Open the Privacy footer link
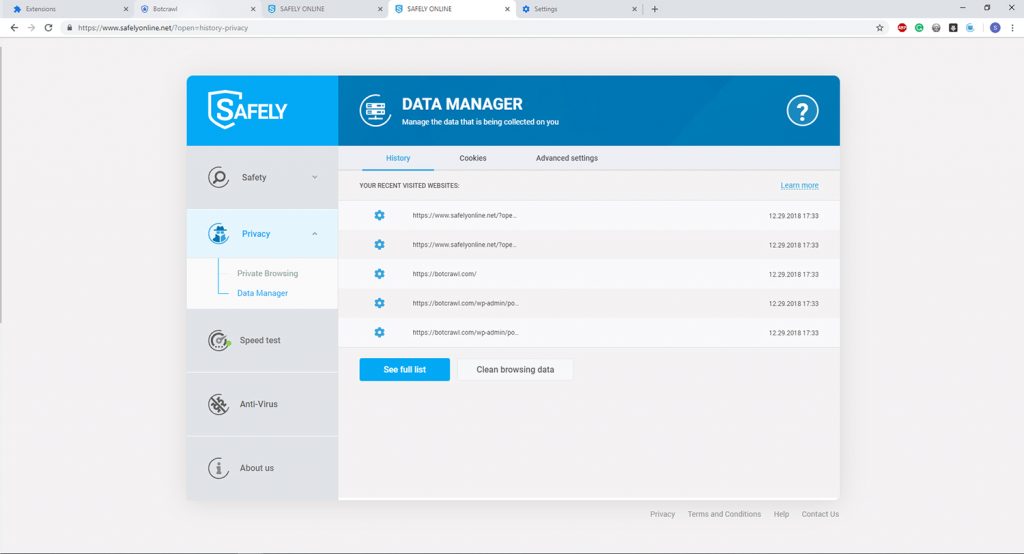 coord(662,514)
